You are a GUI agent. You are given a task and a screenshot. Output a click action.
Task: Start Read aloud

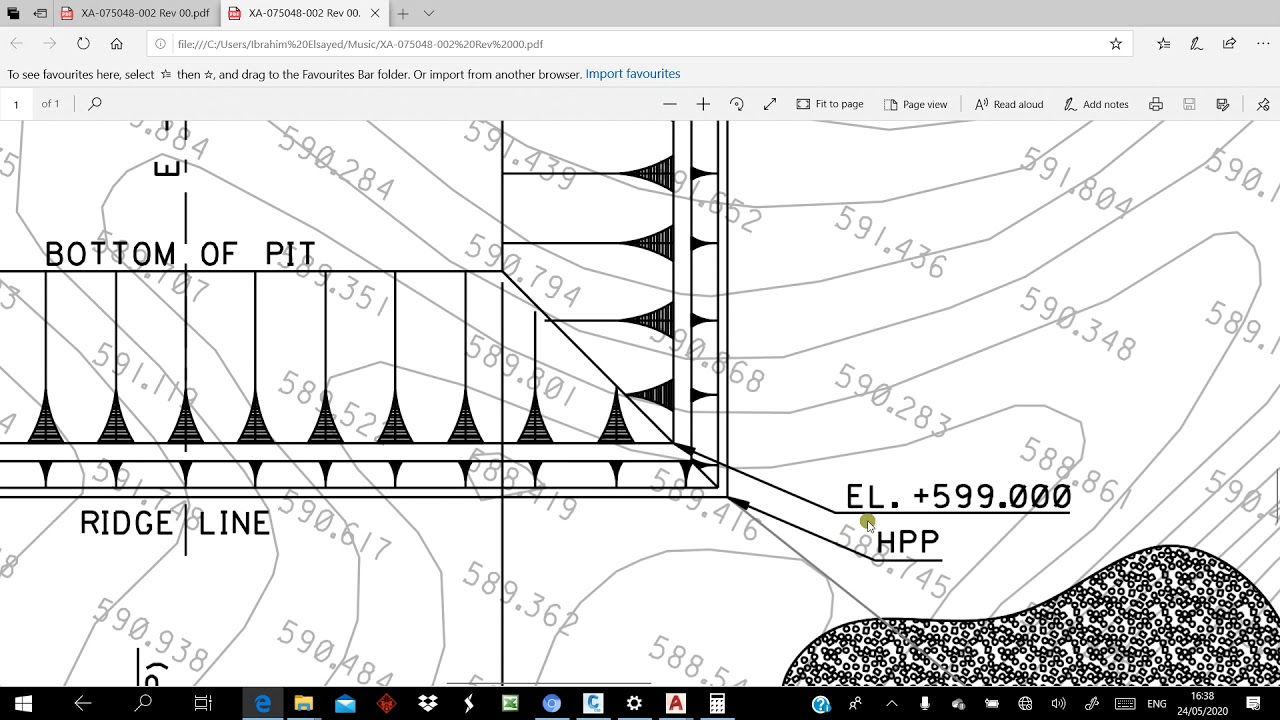tap(1009, 104)
